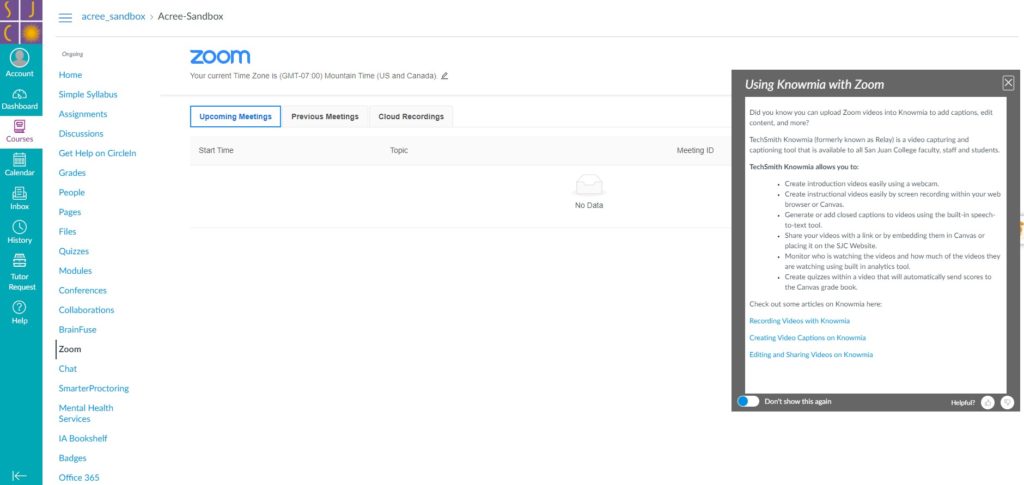
Task: Go to Modules
Action: (x=75, y=271)
